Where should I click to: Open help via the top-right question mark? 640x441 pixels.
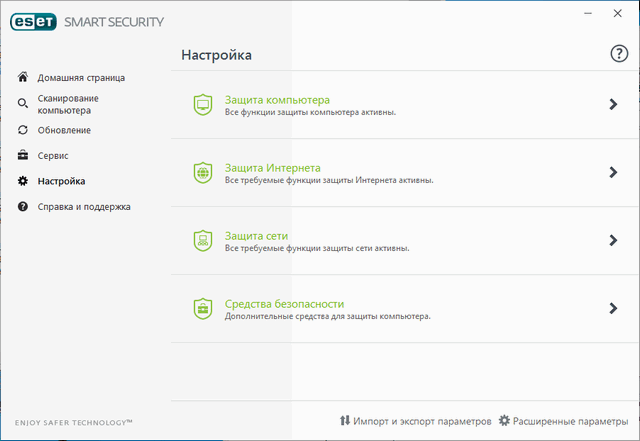coord(619,54)
